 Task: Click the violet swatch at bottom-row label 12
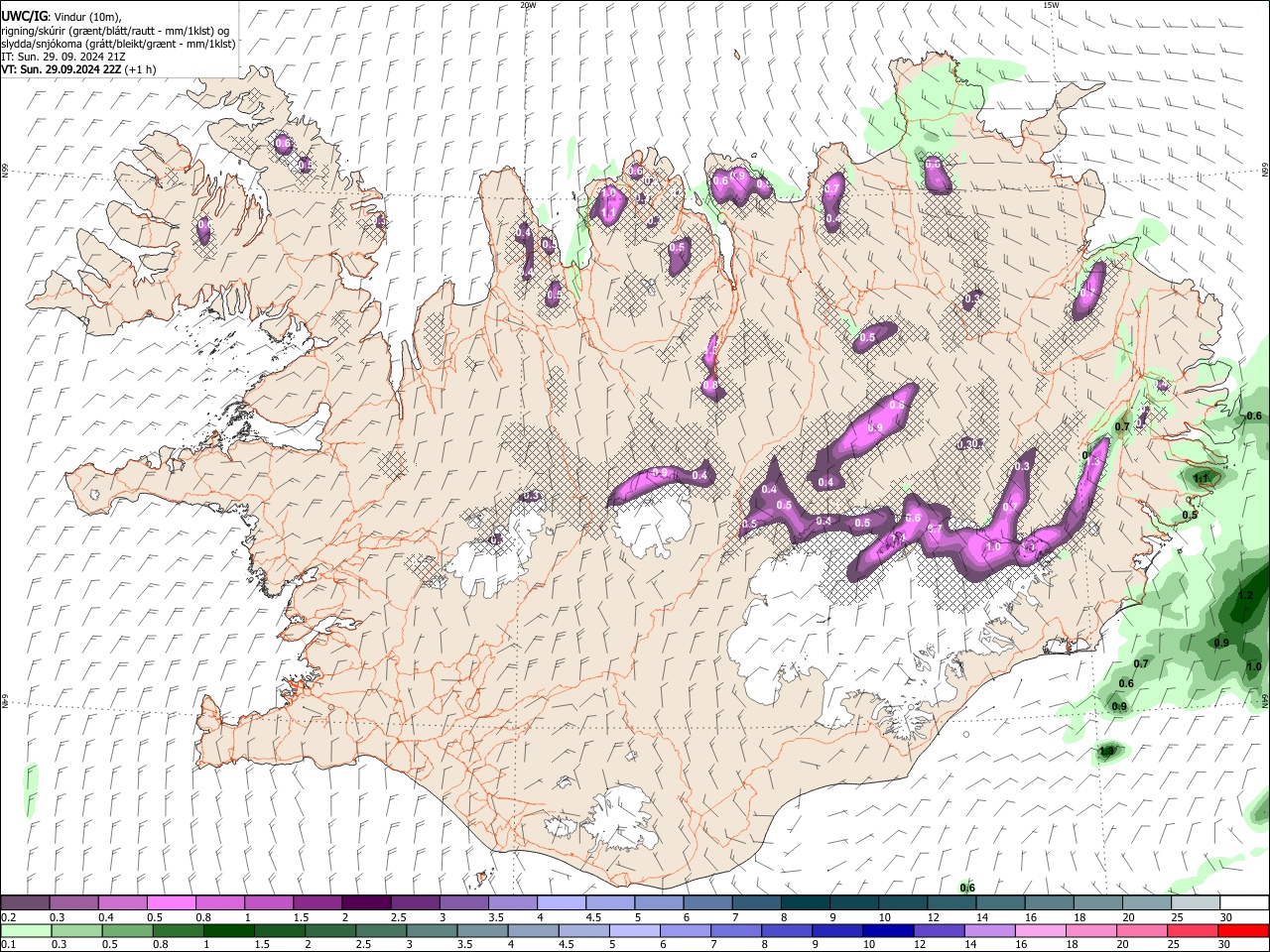[940, 931]
